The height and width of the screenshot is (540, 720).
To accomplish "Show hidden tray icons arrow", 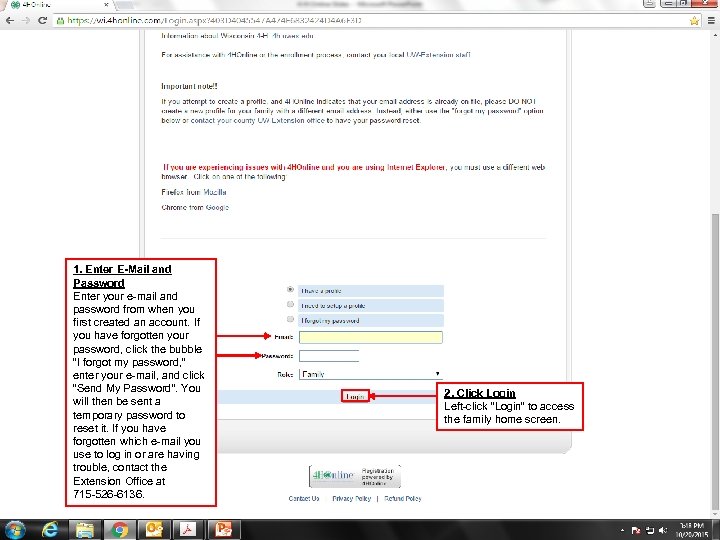I will 623,530.
